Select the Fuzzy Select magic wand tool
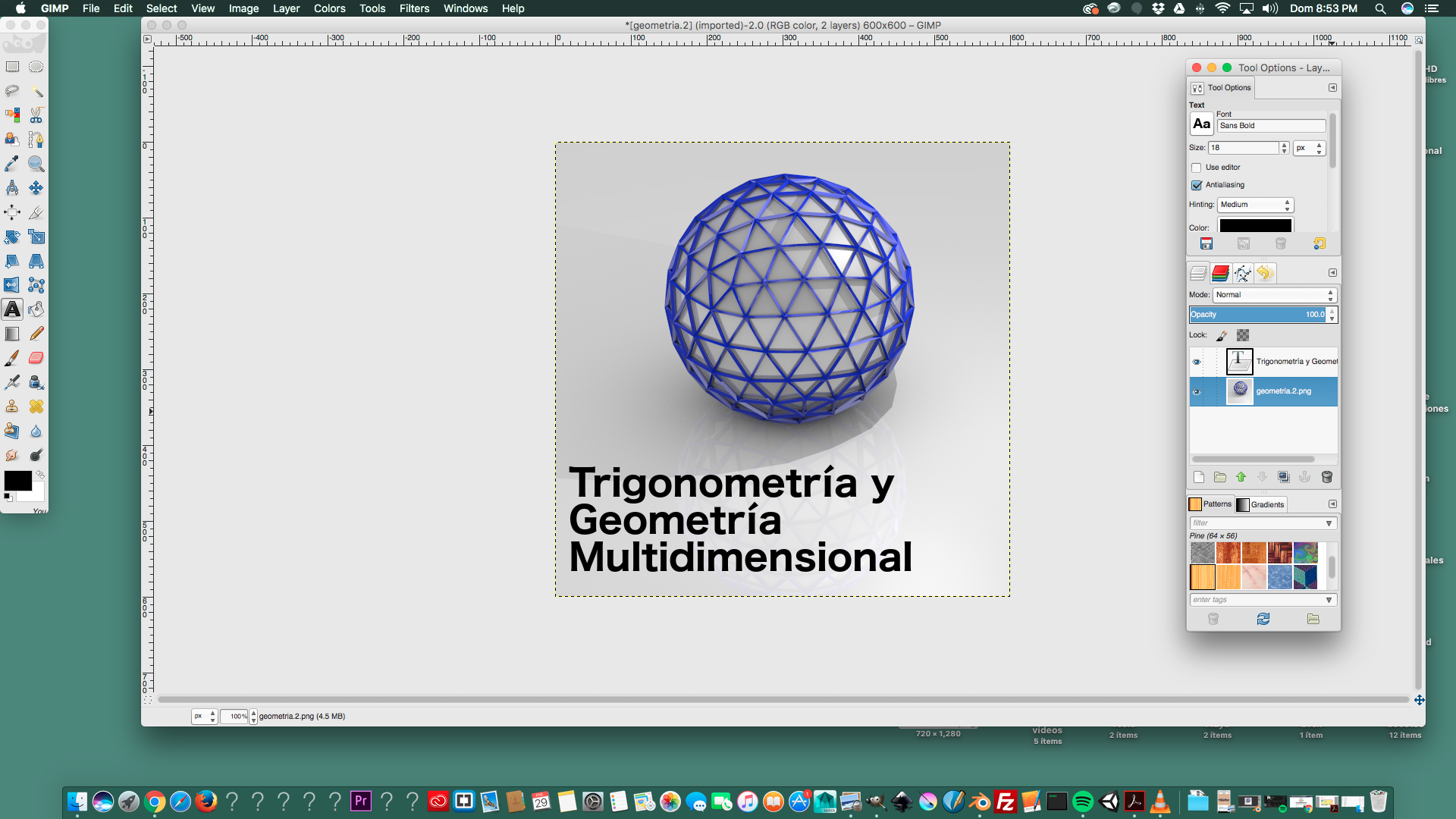 click(36, 91)
